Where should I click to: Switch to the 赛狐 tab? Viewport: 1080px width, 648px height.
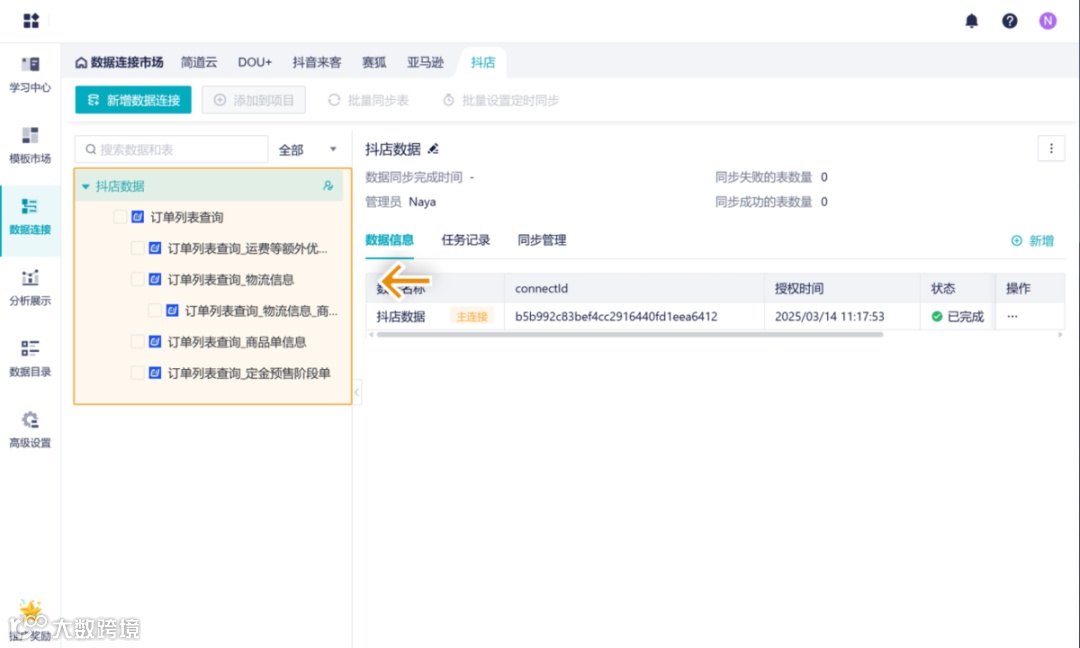tap(374, 62)
